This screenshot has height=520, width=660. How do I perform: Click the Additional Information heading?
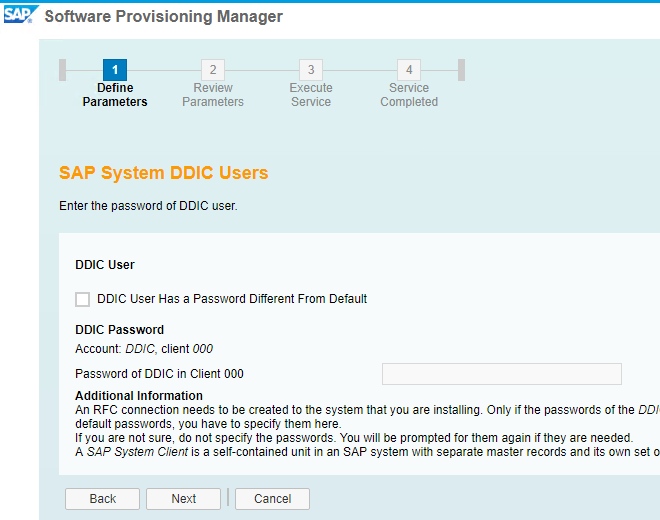click(x=139, y=396)
